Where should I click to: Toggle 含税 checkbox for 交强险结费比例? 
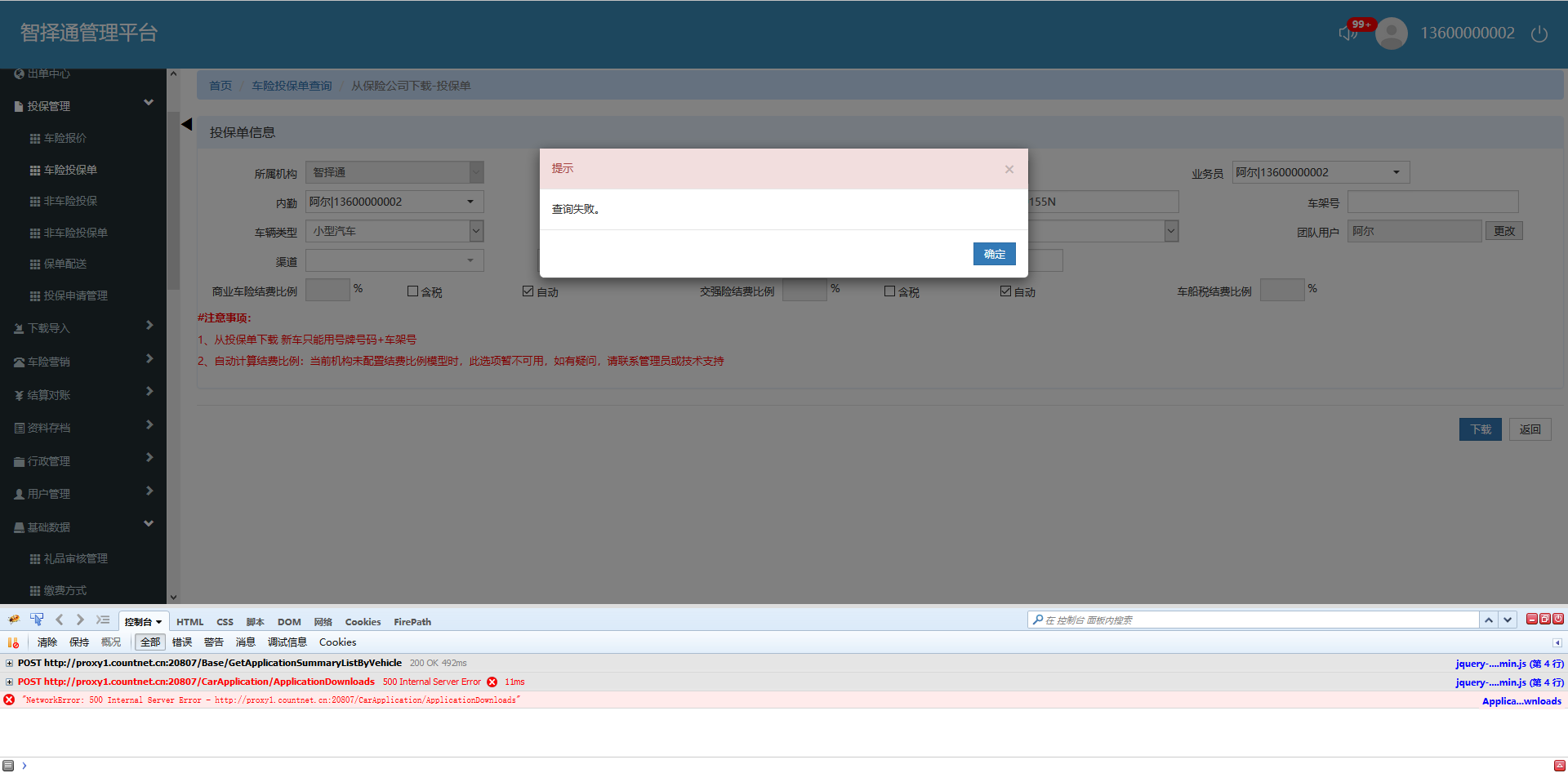click(x=890, y=291)
